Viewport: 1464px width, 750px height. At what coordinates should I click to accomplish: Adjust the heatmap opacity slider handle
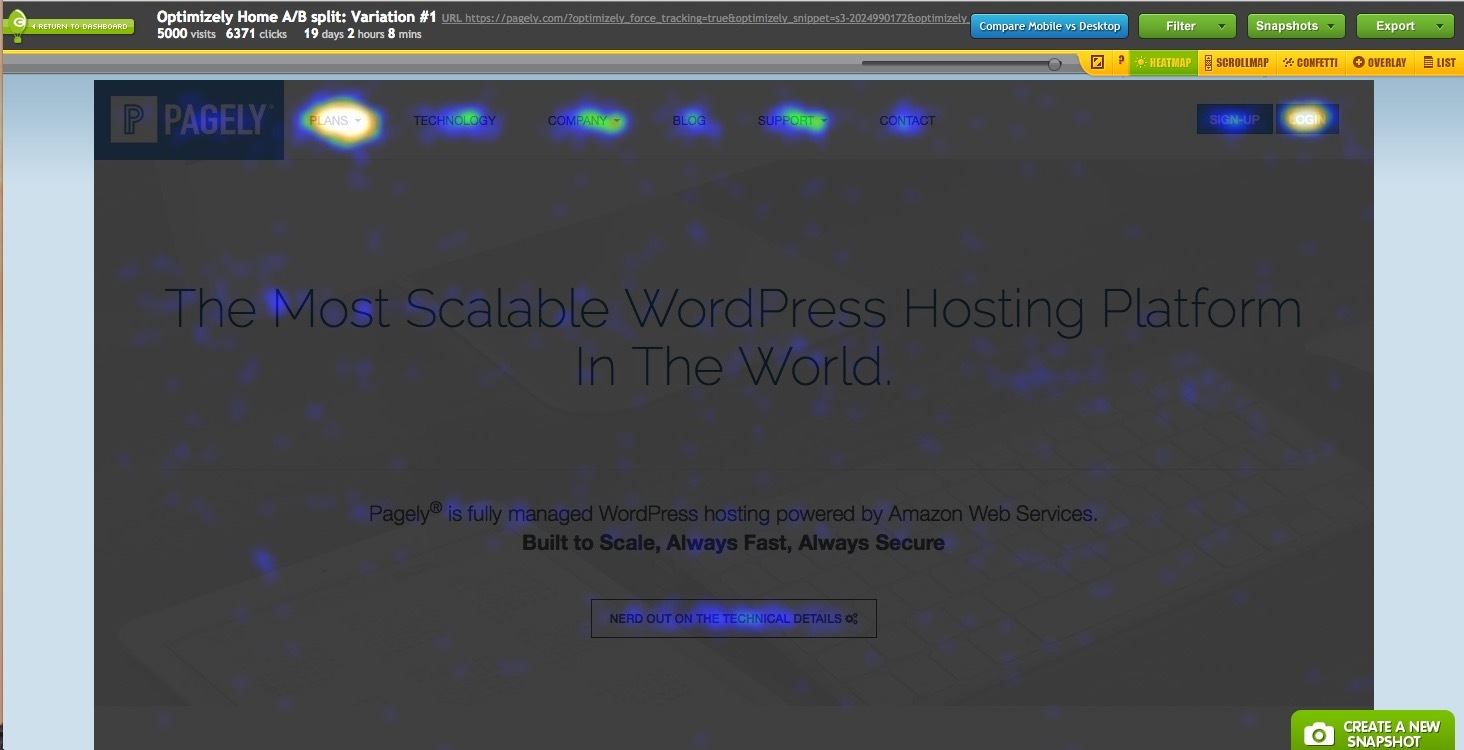coord(1054,64)
